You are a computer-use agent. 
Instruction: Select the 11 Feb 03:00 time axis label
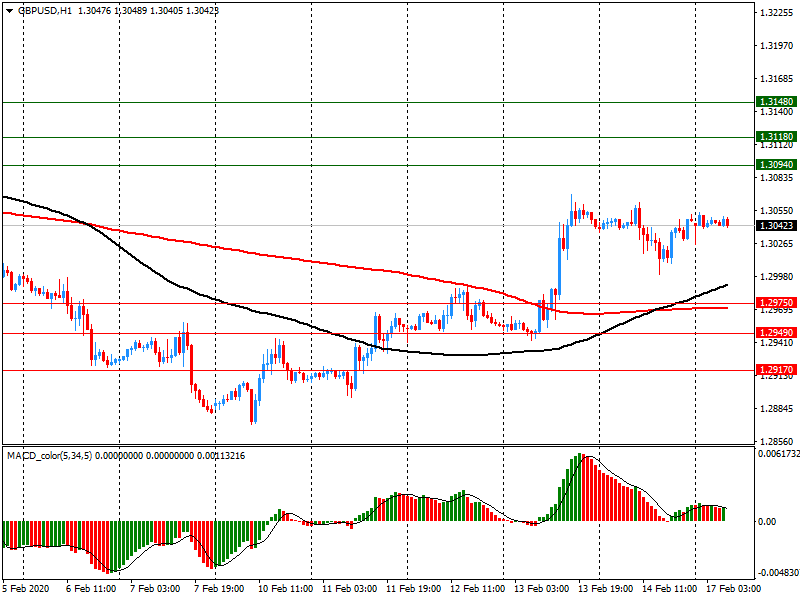[349, 589]
